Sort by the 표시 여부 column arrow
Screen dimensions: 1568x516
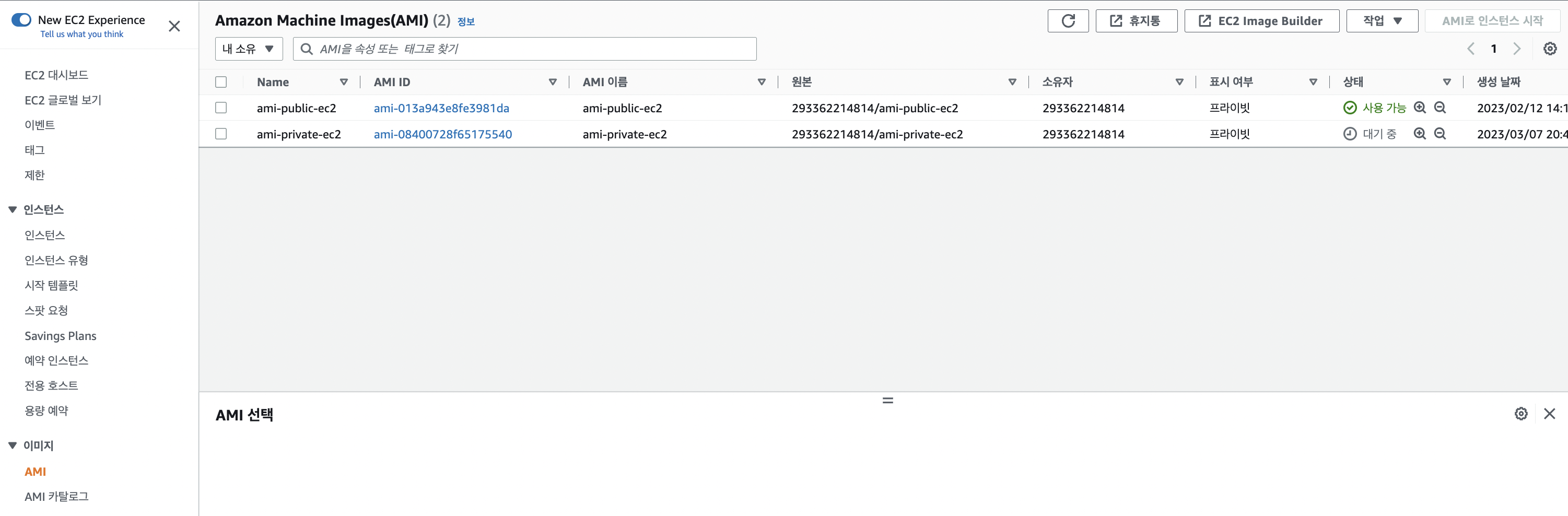click(x=1313, y=82)
